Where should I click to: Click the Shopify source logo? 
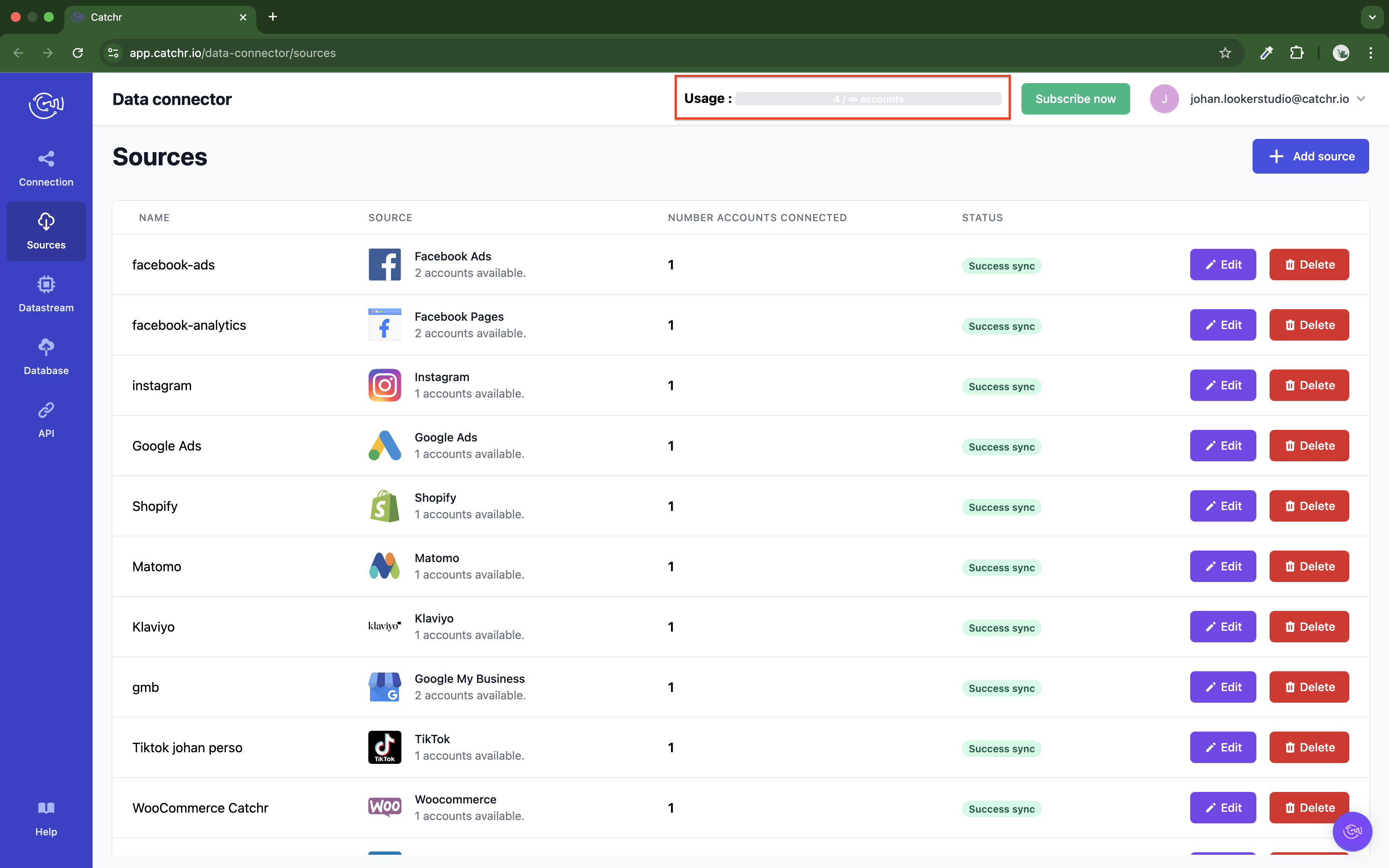point(384,506)
